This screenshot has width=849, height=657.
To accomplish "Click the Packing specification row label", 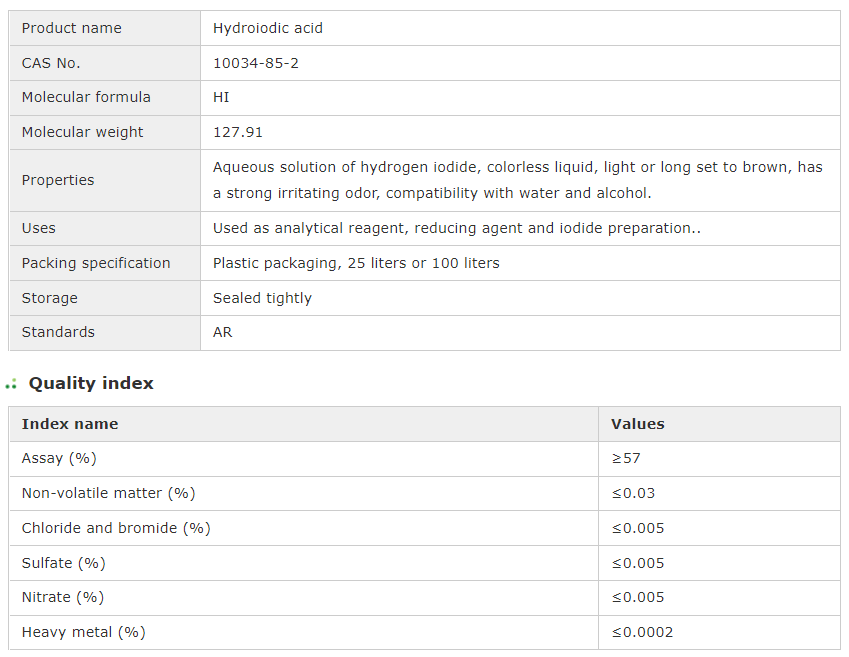I will coord(96,263).
